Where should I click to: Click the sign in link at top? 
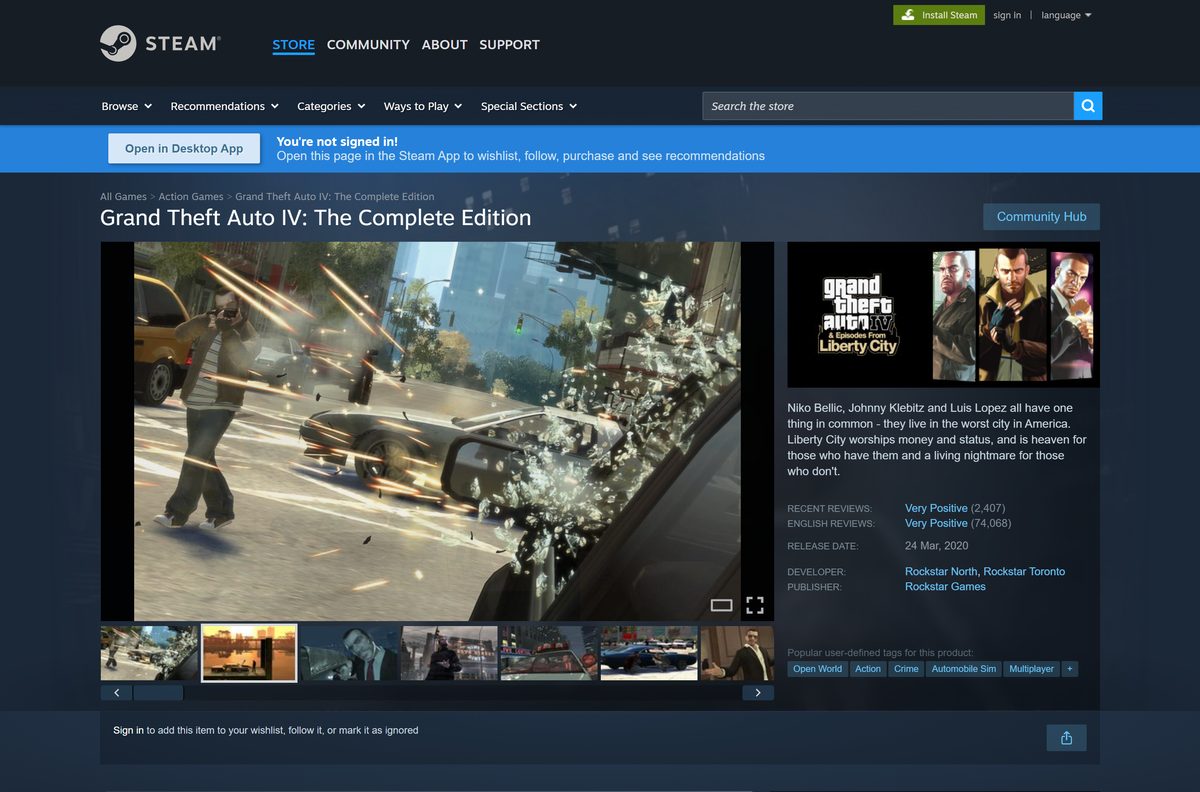point(1007,15)
